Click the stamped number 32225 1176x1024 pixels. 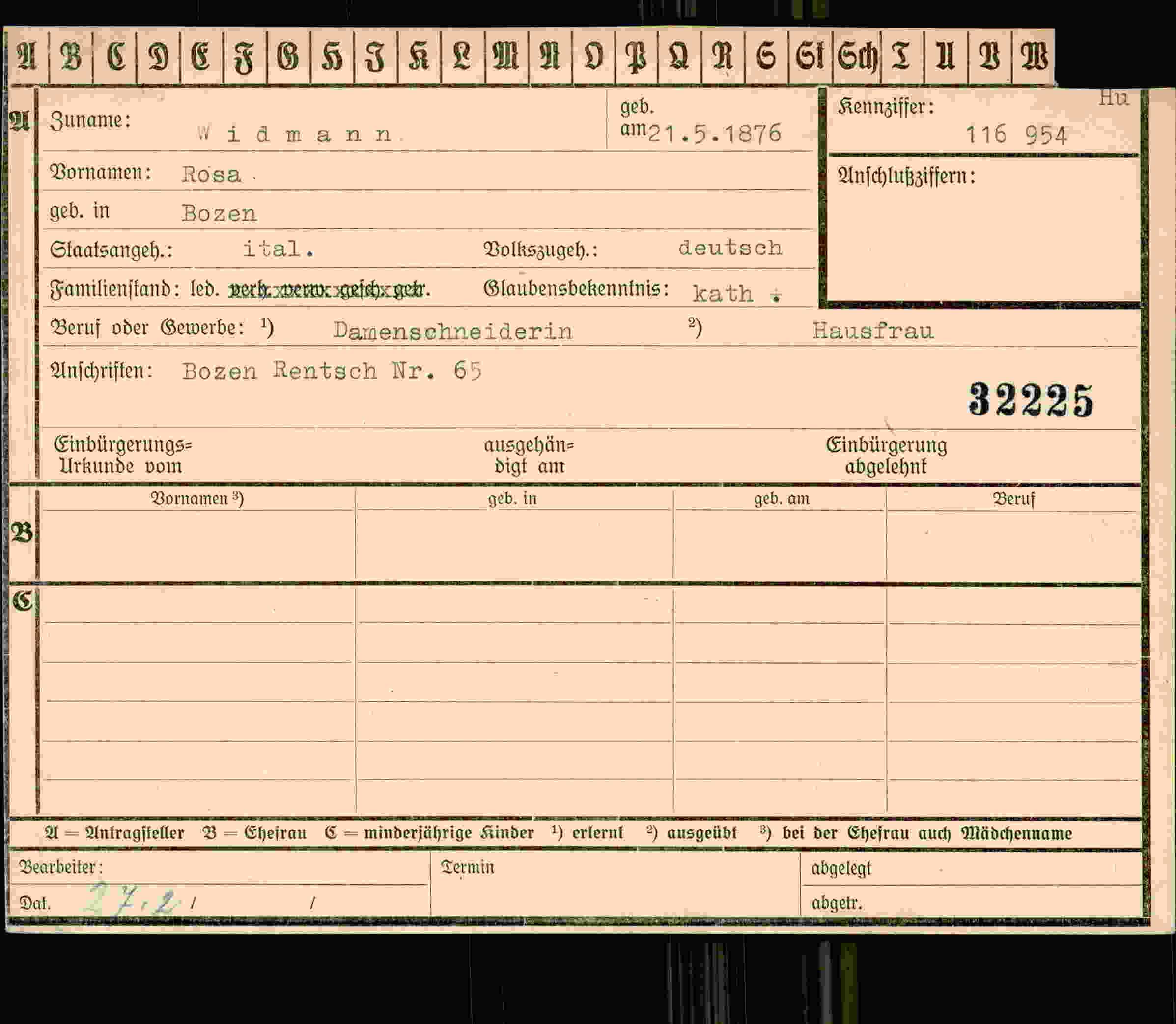click(1031, 400)
